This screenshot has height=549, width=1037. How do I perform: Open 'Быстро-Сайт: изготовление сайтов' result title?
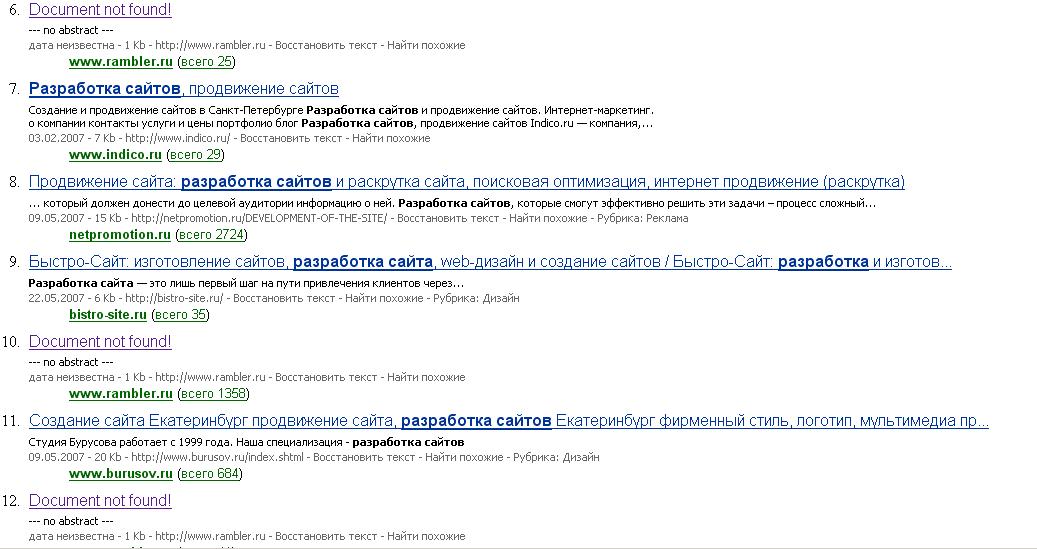point(490,262)
